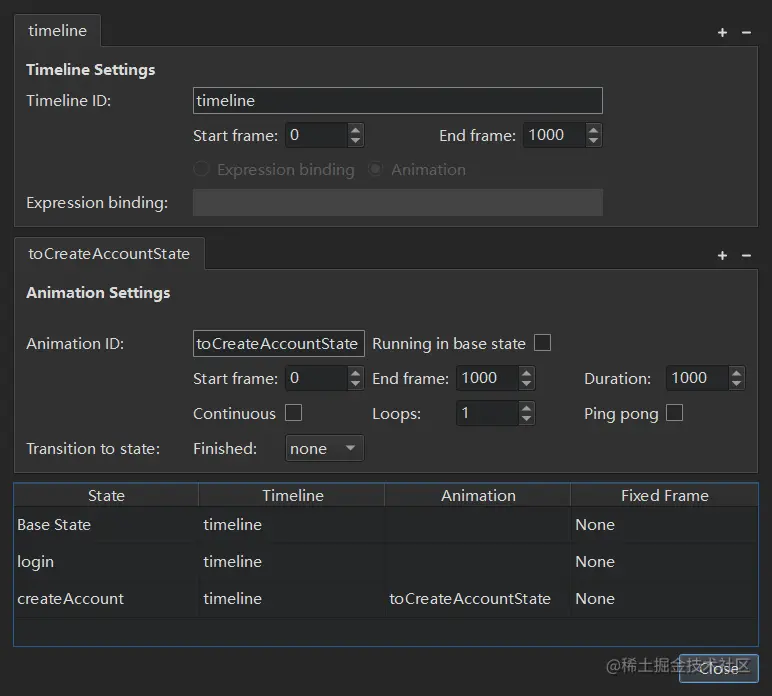772x696 pixels.
Task: Open the timeline cell for the login state
Action: point(232,562)
